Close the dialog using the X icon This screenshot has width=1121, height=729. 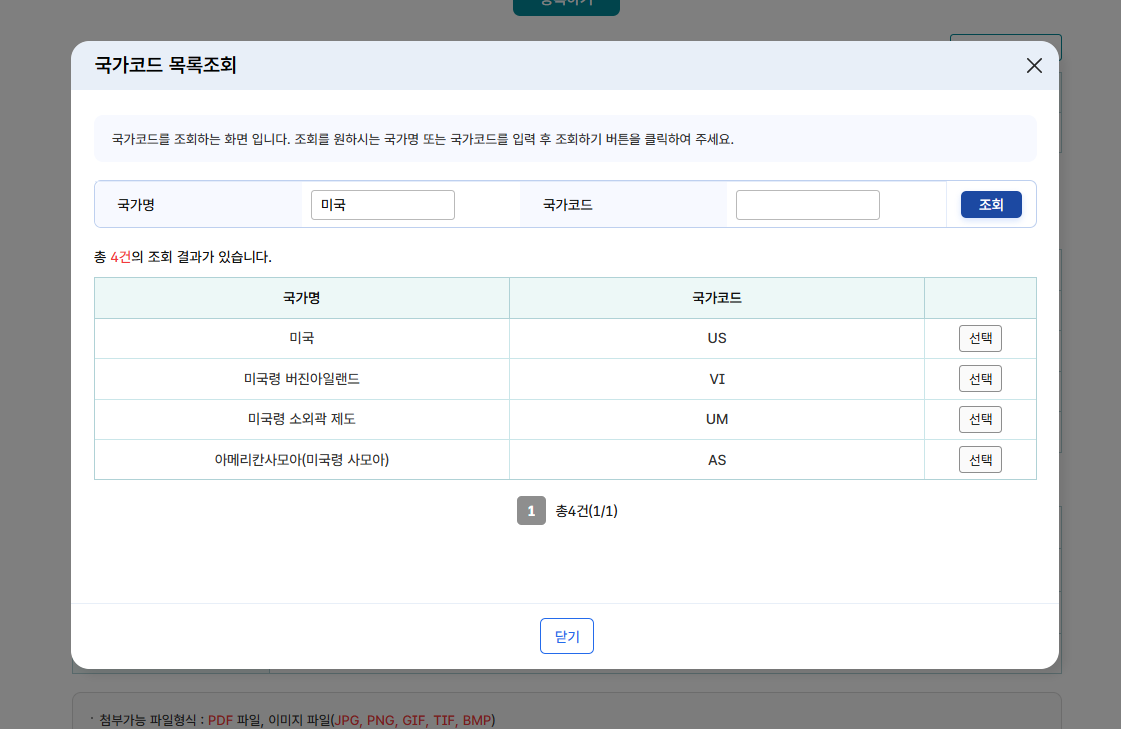point(1034,65)
